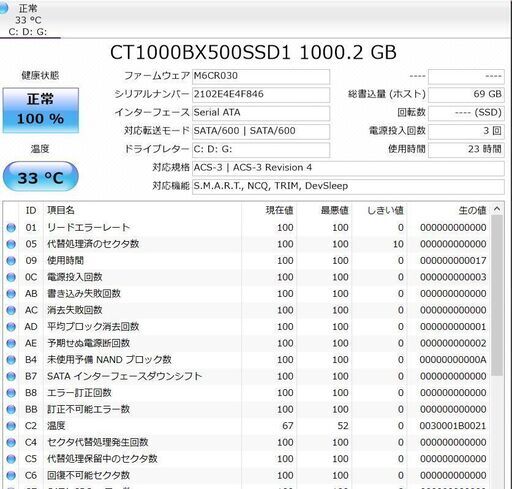Select the リードエラーレート row name
This screenshot has height=489, width=512.
(88, 228)
